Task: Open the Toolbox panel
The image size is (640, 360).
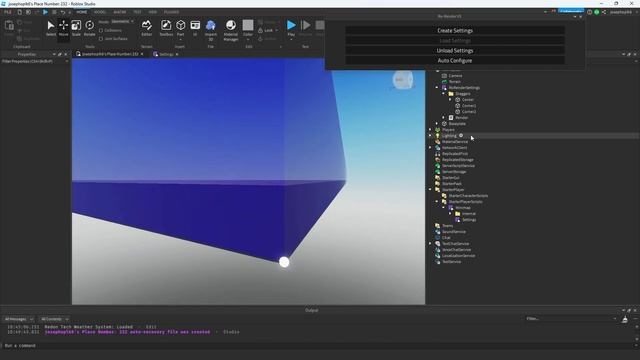Action: coord(166,28)
